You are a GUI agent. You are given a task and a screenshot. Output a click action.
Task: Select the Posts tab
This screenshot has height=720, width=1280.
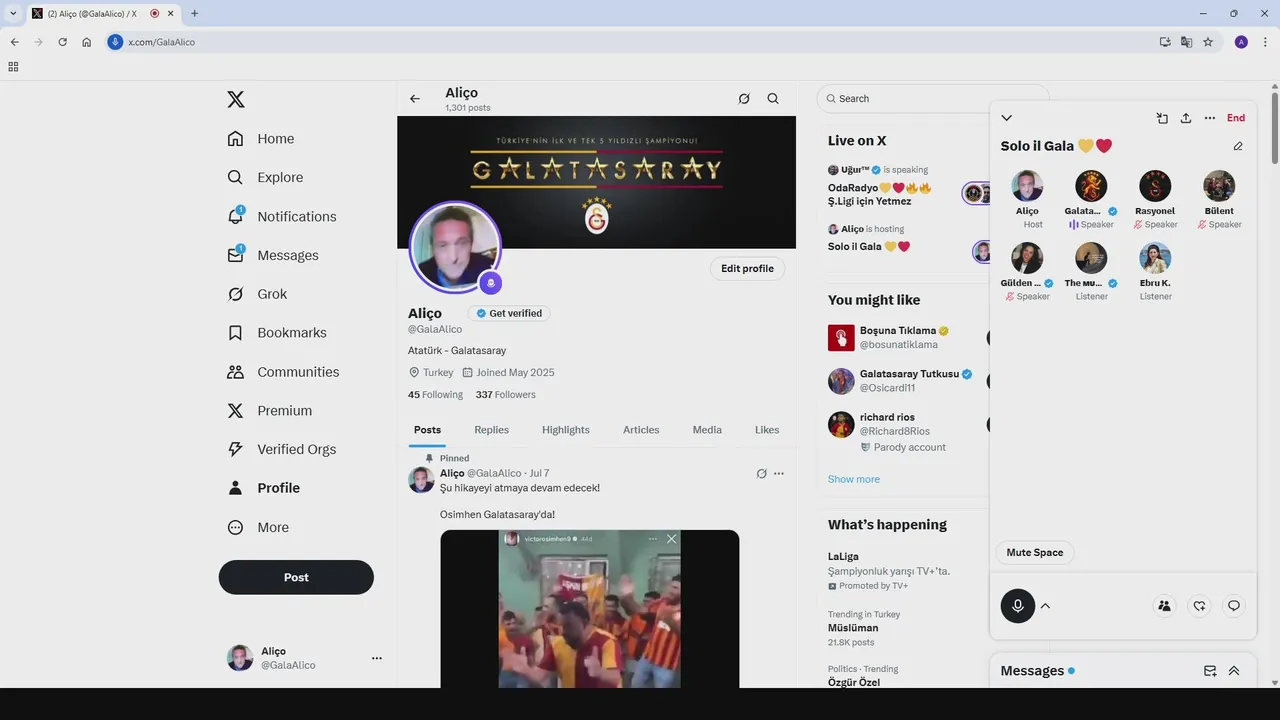[427, 430]
